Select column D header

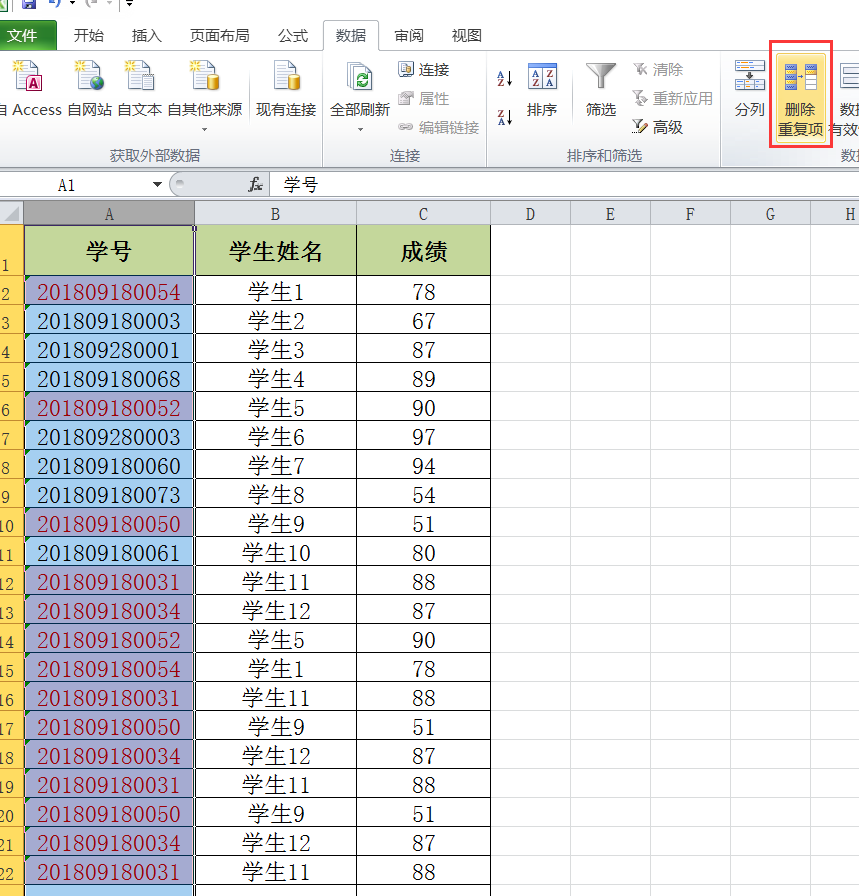click(x=530, y=214)
